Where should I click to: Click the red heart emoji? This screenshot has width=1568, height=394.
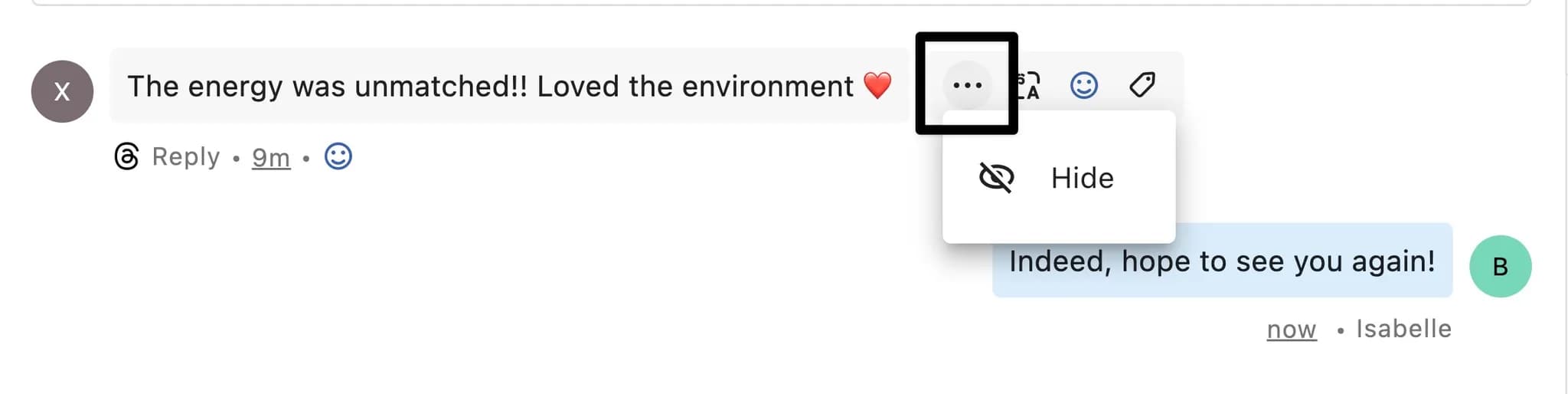[877, 85]
